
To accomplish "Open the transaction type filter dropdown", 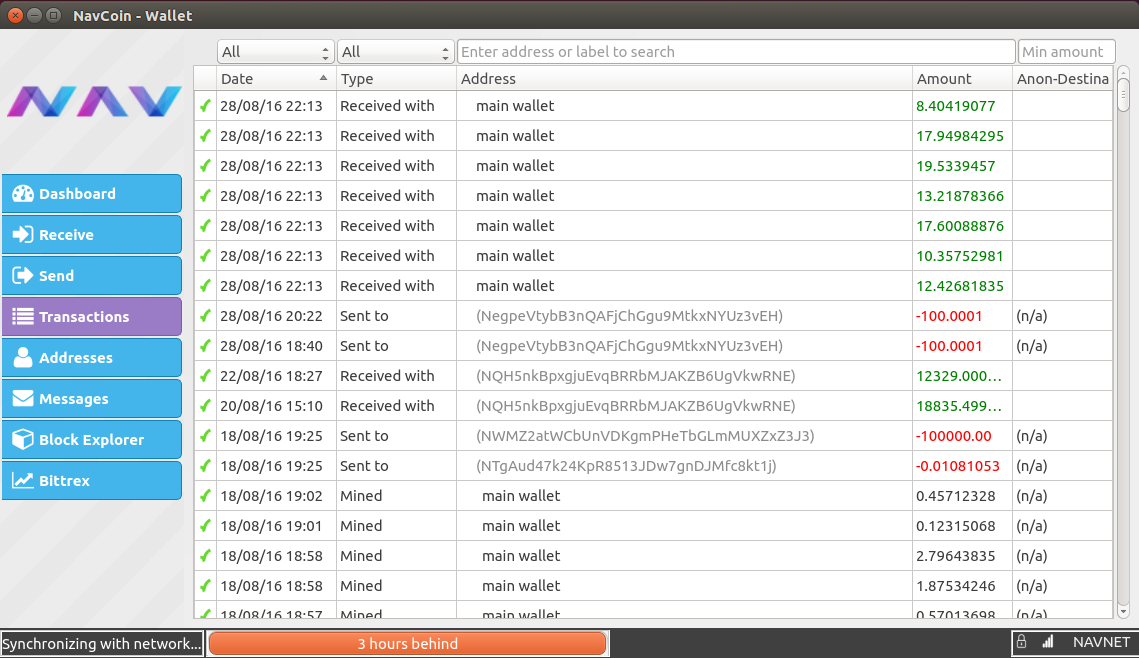I will [395, 52].
